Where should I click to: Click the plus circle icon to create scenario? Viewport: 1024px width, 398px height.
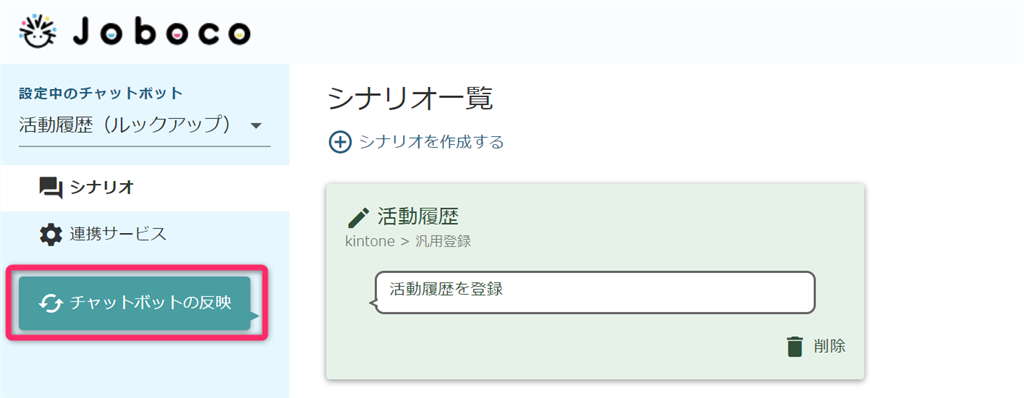pos(340,142)
